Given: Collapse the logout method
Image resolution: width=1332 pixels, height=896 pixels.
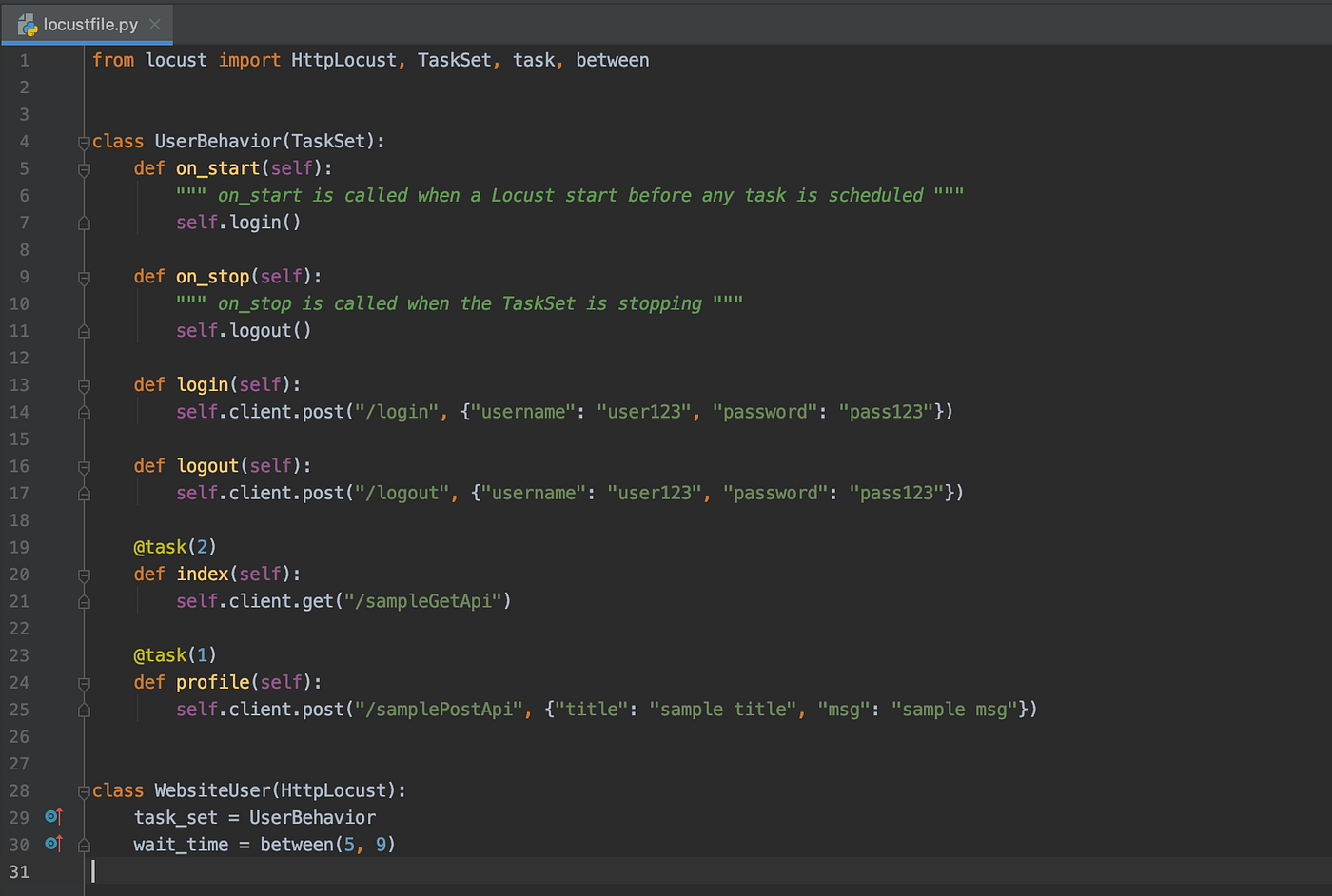Looking at the screenshot, I should point(84,465).
